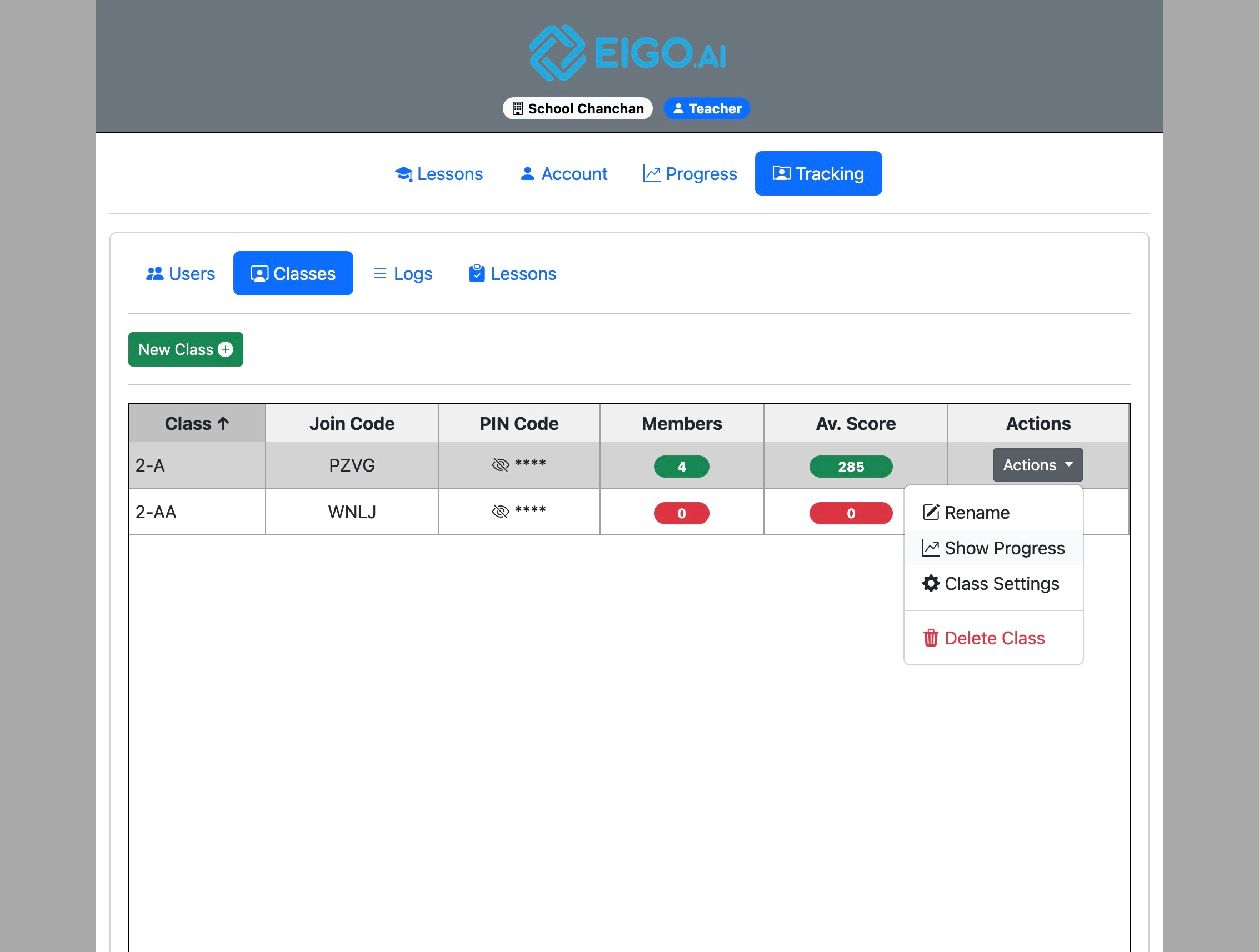1259x952 pixels.
Task: Click the Actions column header
Action: pyautogui.click(x=1038, y=423)
